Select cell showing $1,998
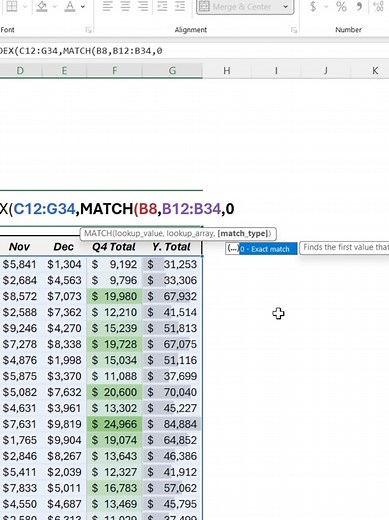 point(64,360)
